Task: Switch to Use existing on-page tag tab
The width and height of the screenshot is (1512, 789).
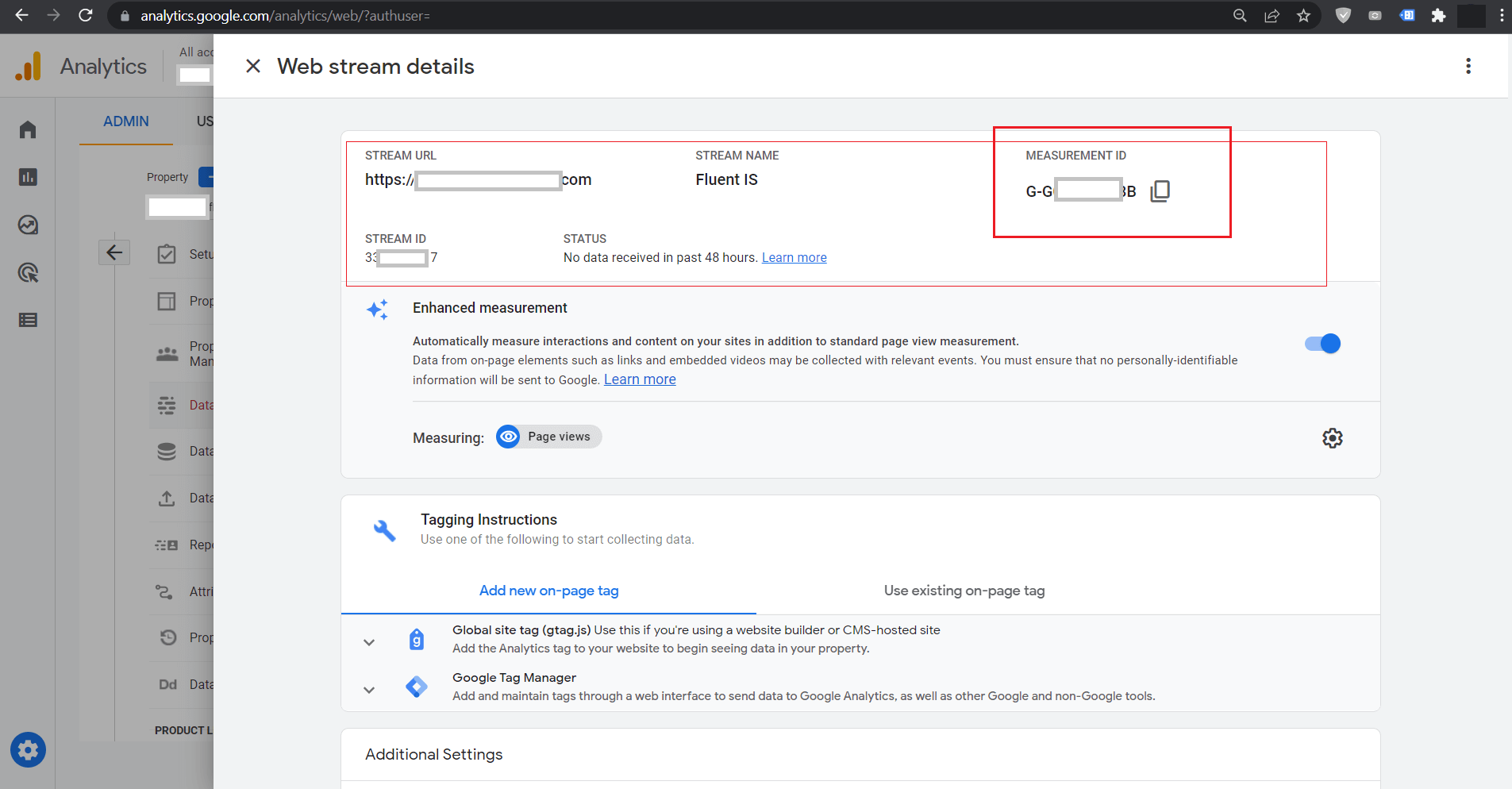Action: tap(964, 591)
